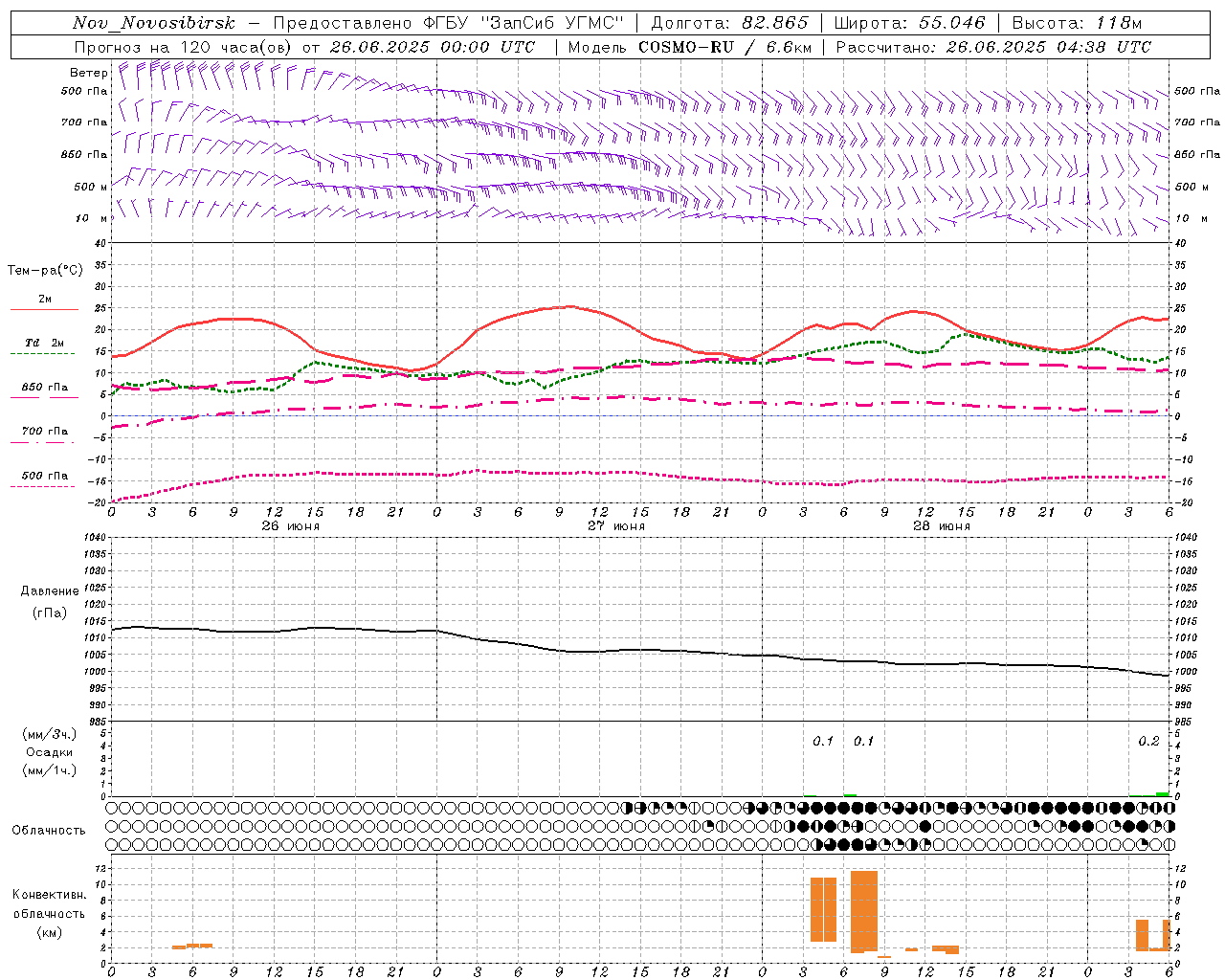Click the Тем-ра(°C) axis label
This screenshot has width=1225, height=980.
[45, 271]
